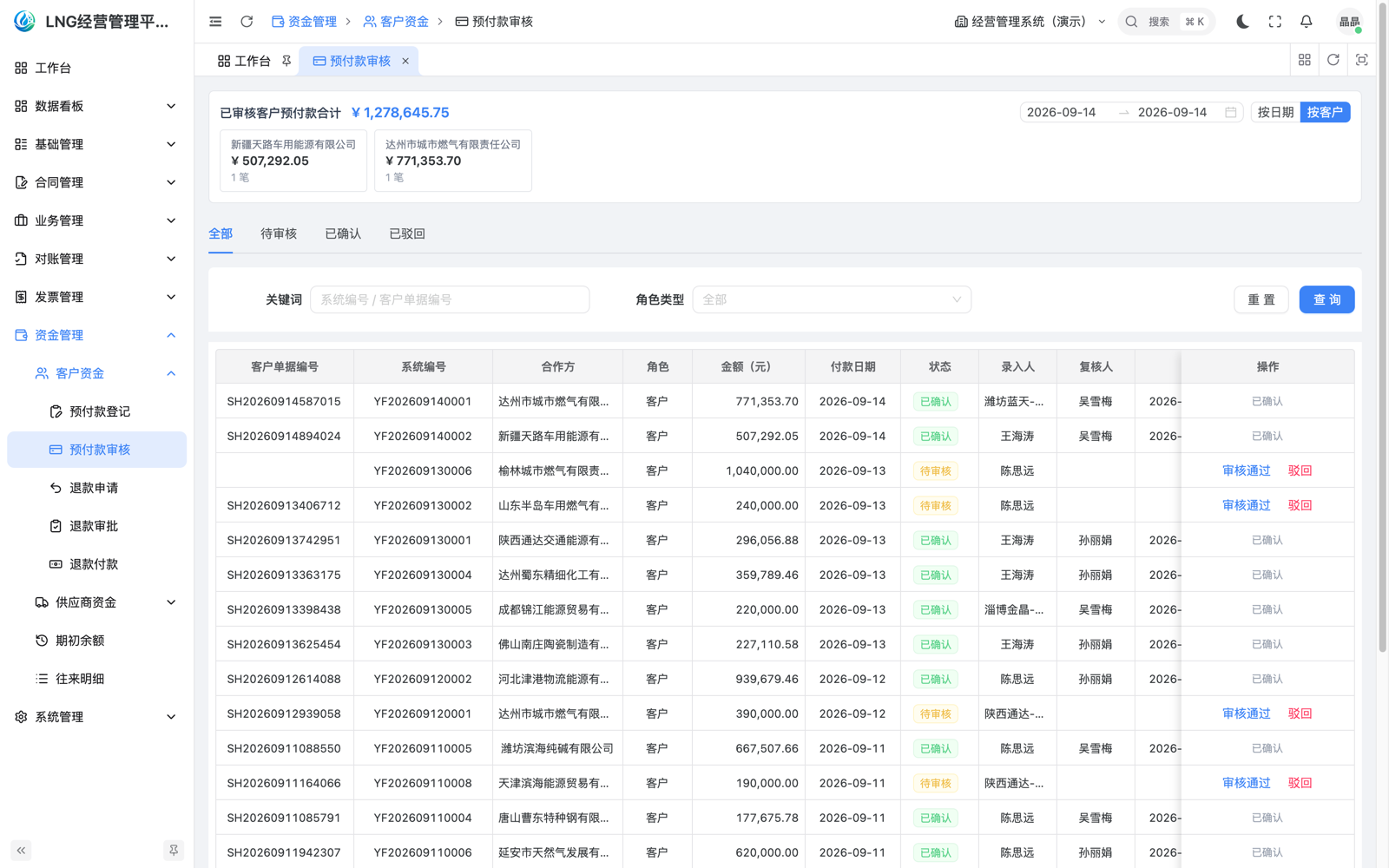Click the refresh icon beside the breadcrumb
Screen dimensions: 1389x868
[x=247, y=22]
